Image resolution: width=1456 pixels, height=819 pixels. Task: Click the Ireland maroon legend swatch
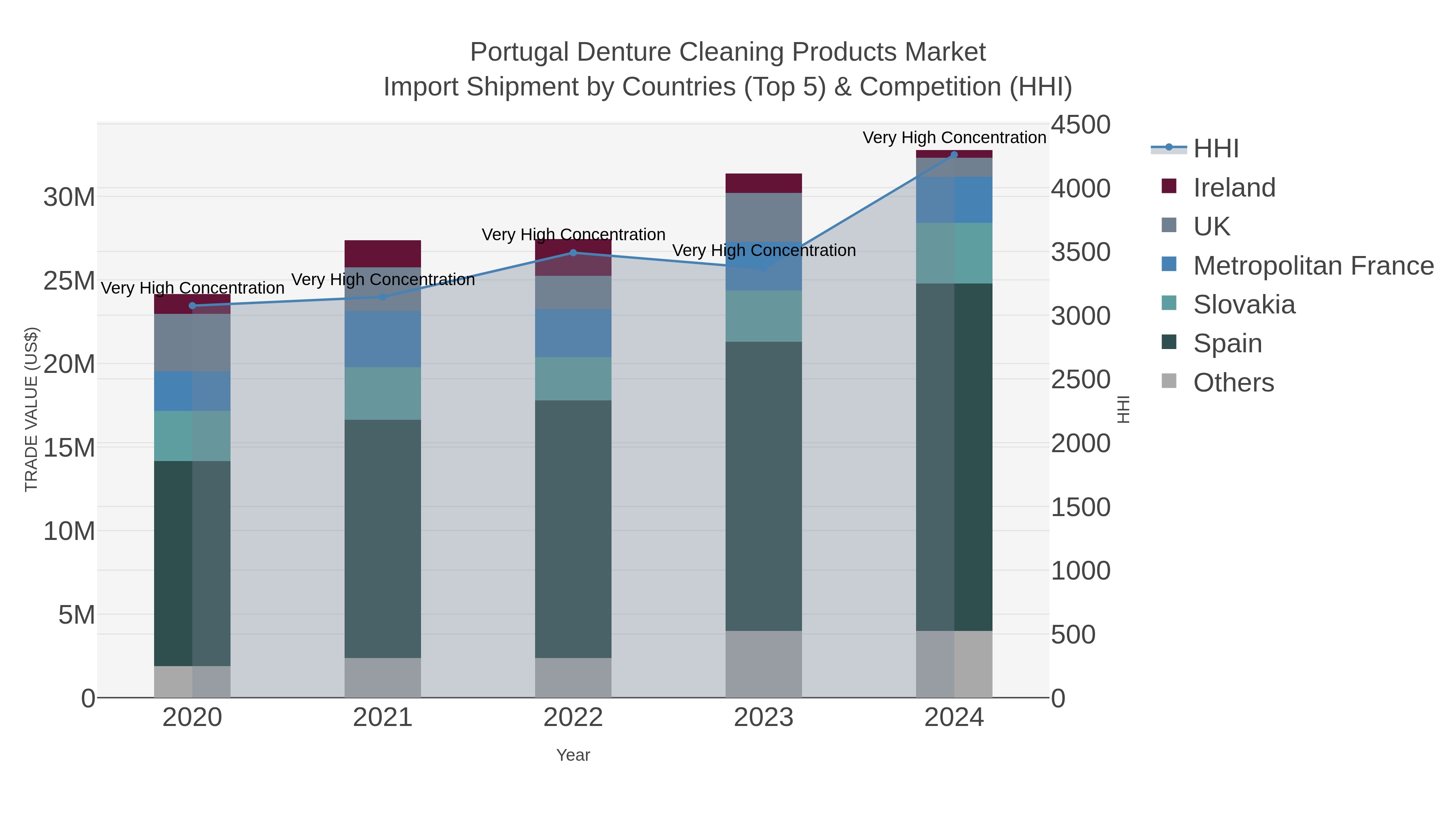click(x=1169, y=186)
